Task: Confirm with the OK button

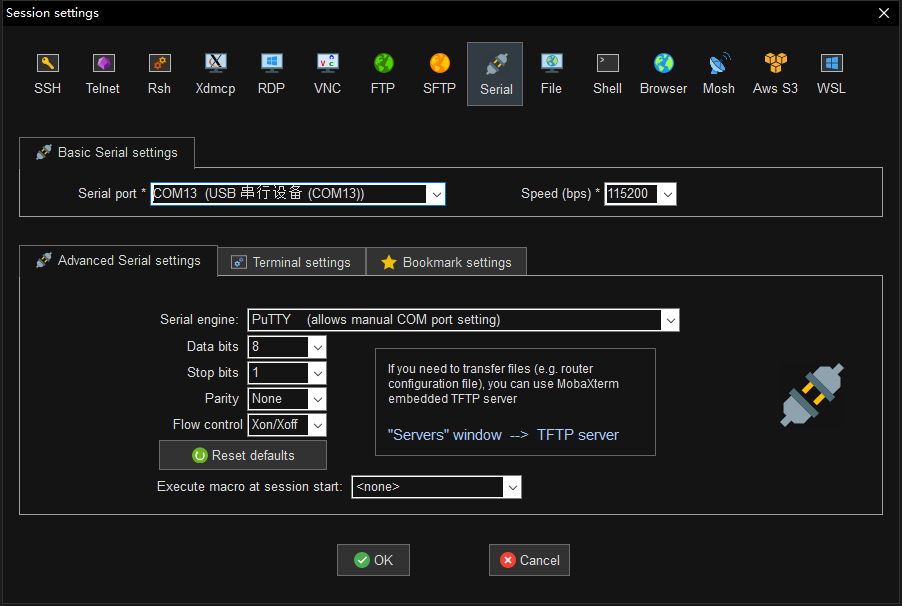Action: [x=373, y=560]
